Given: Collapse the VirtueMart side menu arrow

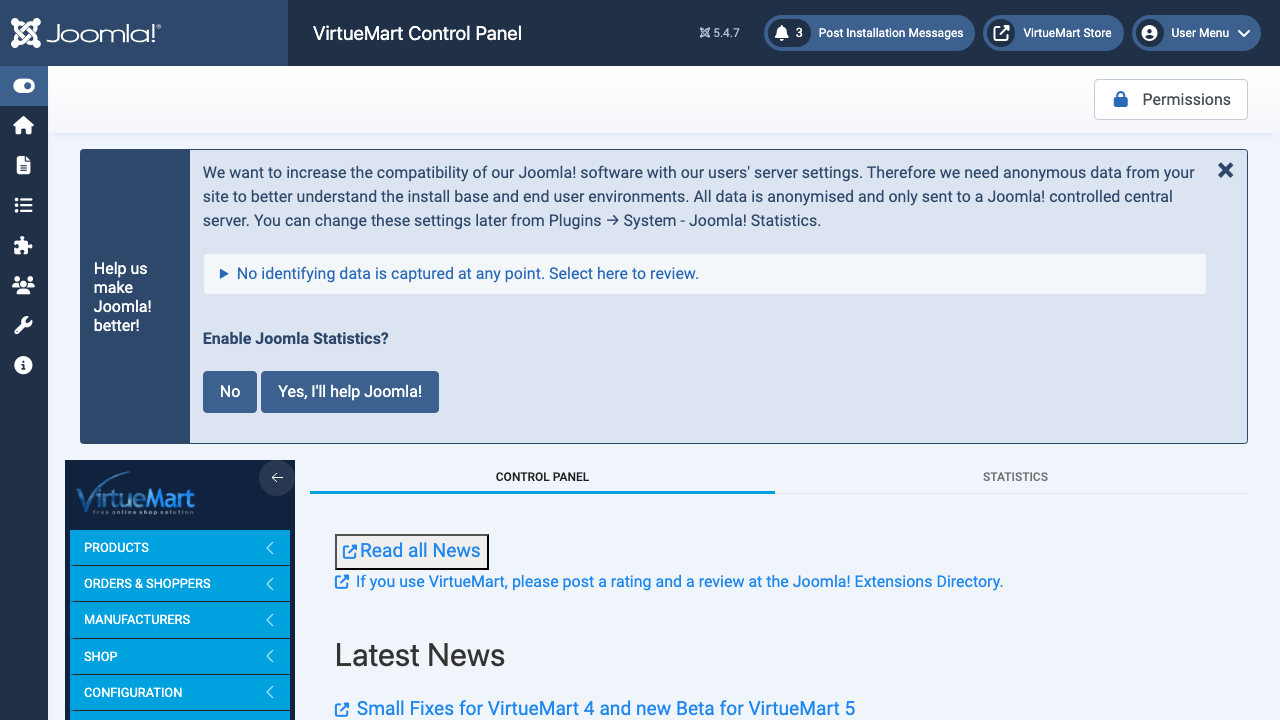Looking at the screenshot, I should [277, 478].
